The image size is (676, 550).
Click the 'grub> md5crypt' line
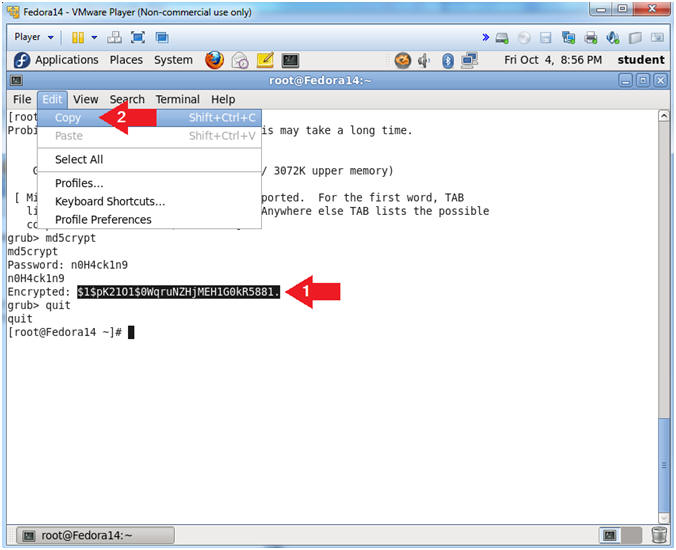coord(52,238)
